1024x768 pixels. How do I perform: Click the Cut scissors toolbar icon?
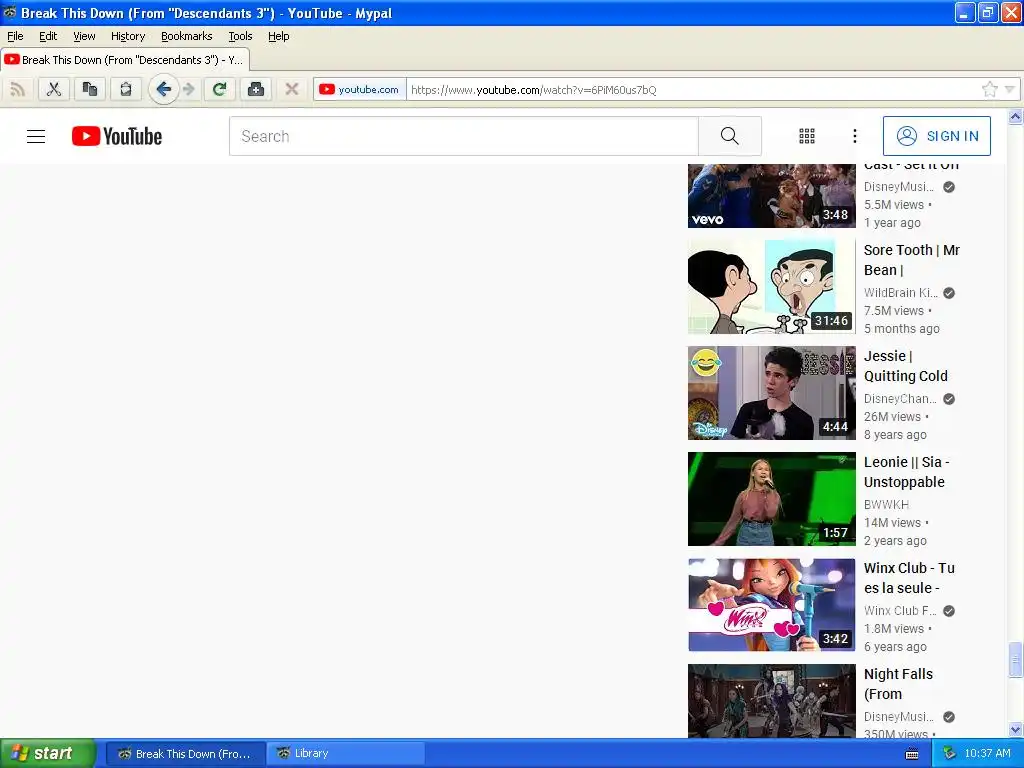[x=54, y=89]
